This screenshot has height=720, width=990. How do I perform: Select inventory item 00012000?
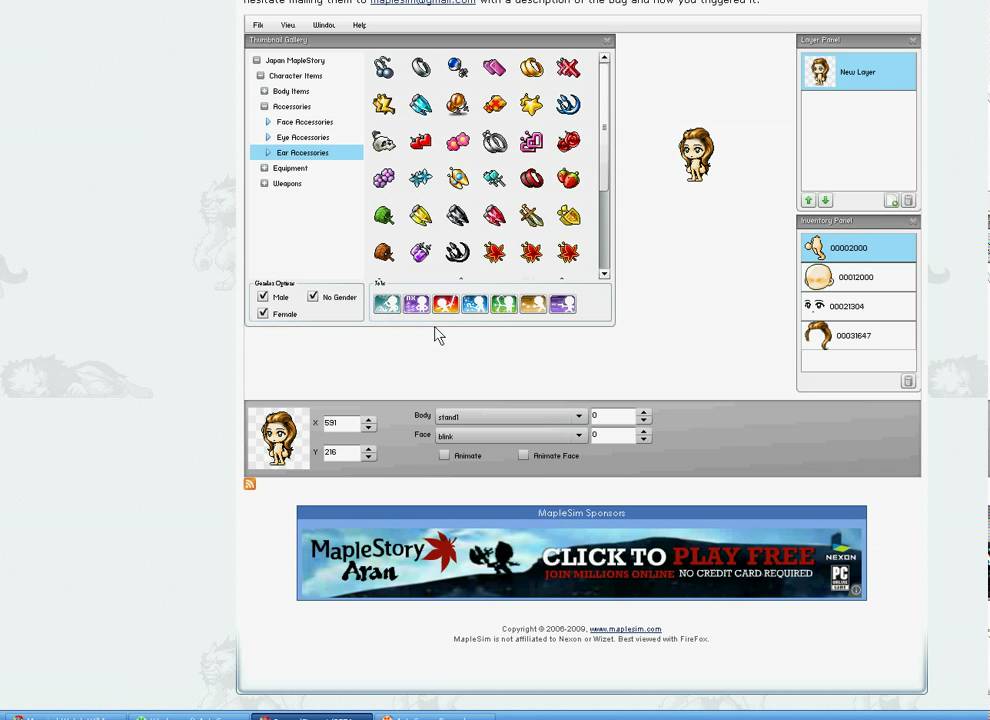point(859,277)
